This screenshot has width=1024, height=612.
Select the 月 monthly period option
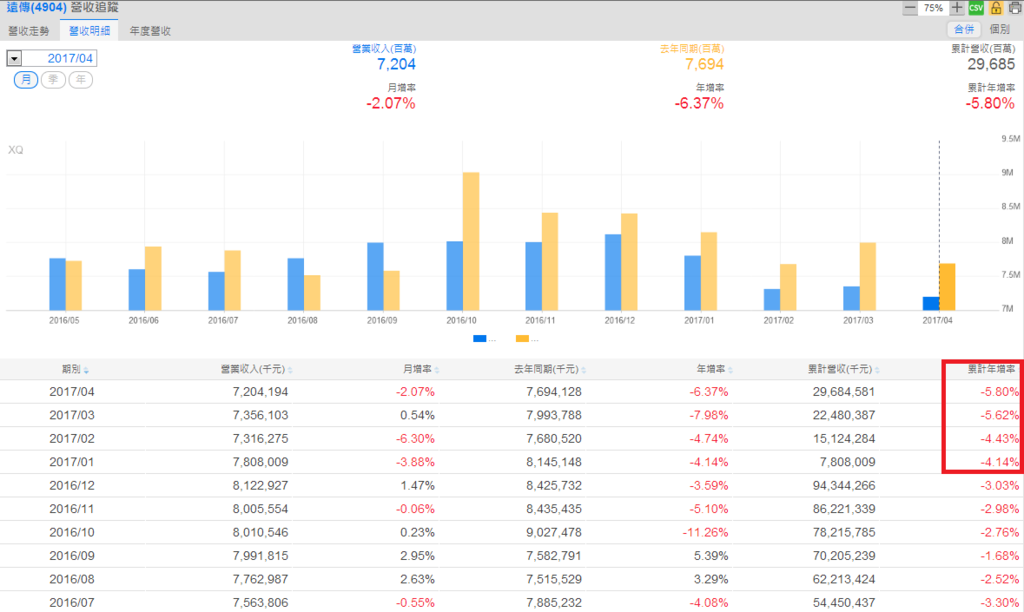(26, 80)
